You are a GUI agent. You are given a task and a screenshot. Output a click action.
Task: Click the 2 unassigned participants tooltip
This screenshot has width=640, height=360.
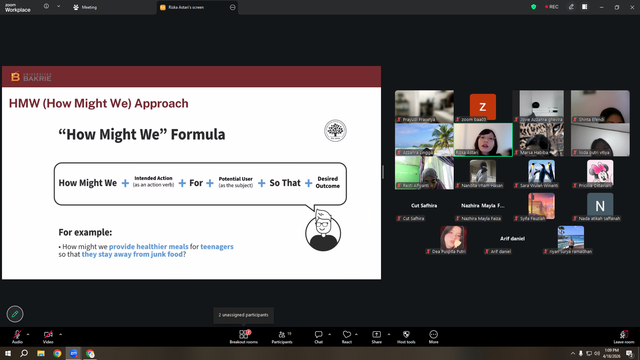[243, 315]
